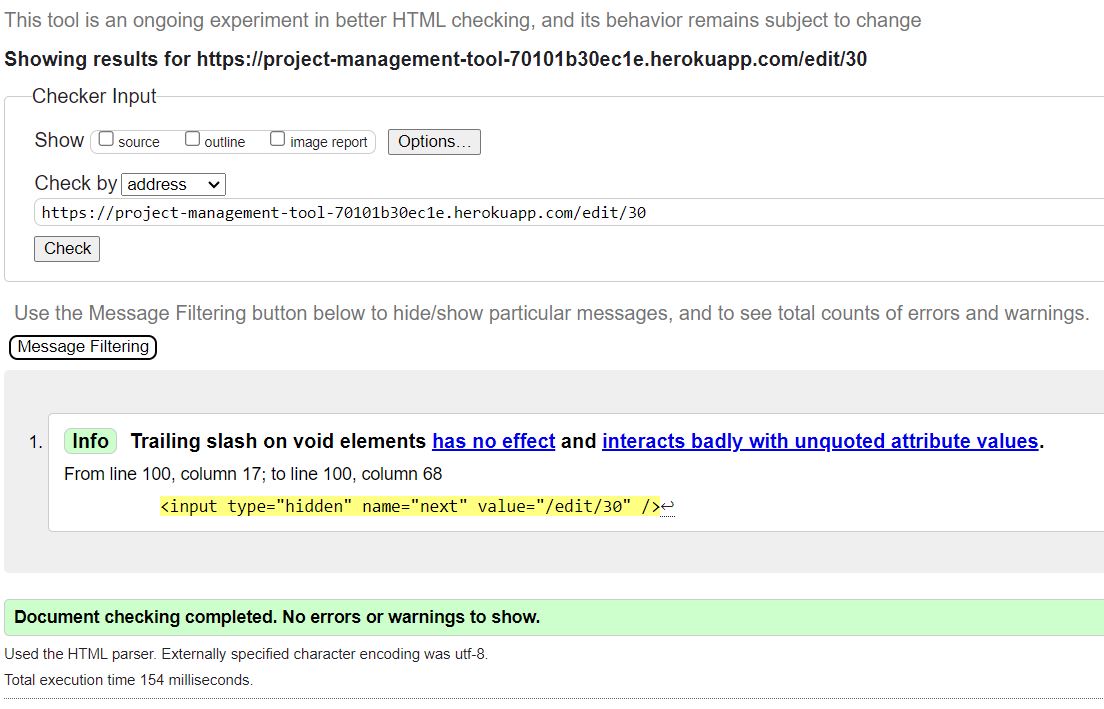Screen dimensions: 1104x709
Task: Click the "Trailing slash on void elements" message
Action: (280, 441)
